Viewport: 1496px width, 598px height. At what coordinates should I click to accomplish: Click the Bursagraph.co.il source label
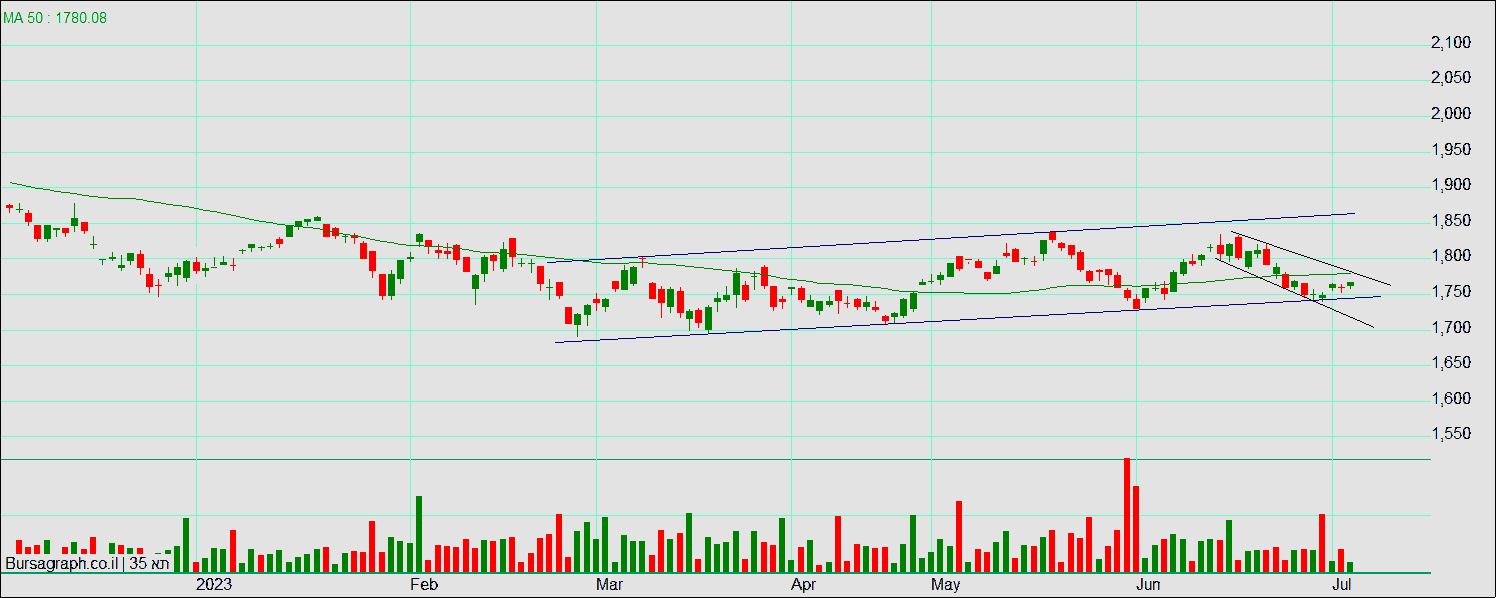62,564
